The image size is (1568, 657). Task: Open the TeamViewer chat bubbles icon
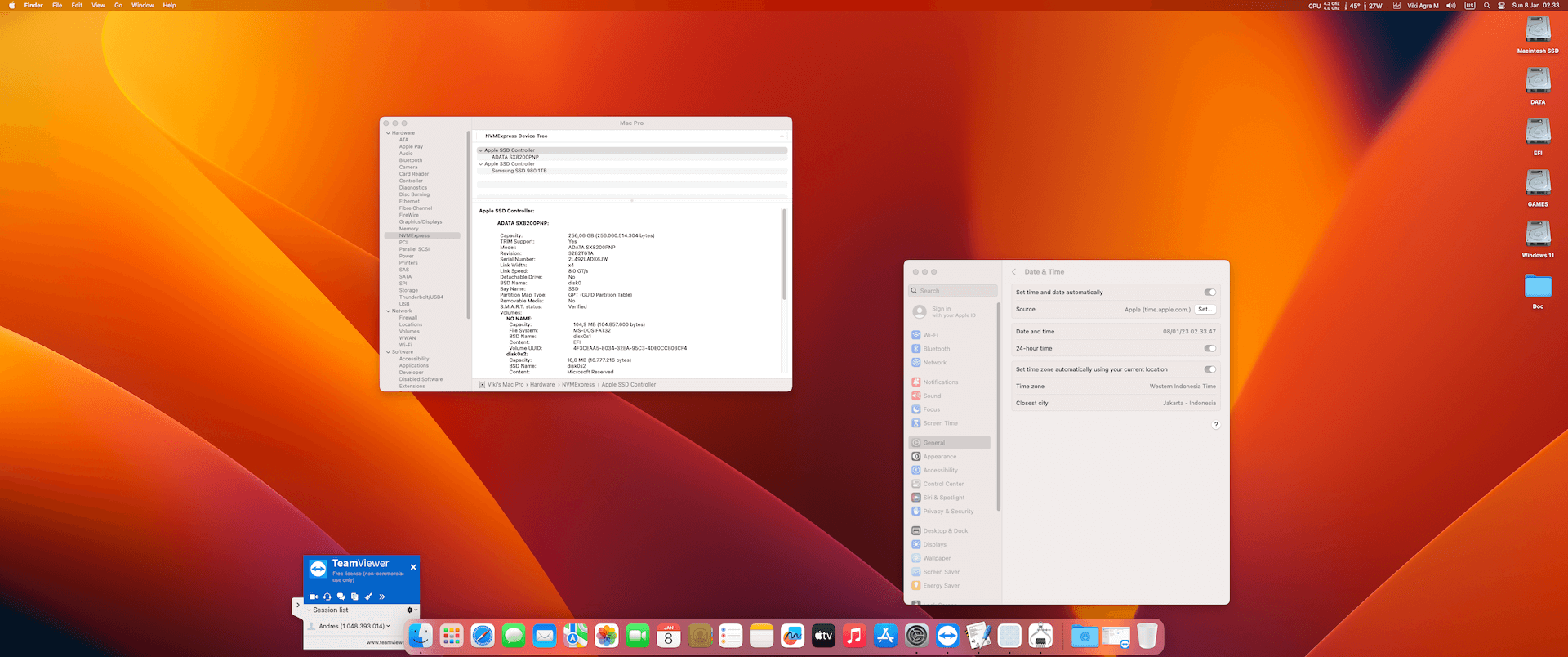(x=341, y=597)
